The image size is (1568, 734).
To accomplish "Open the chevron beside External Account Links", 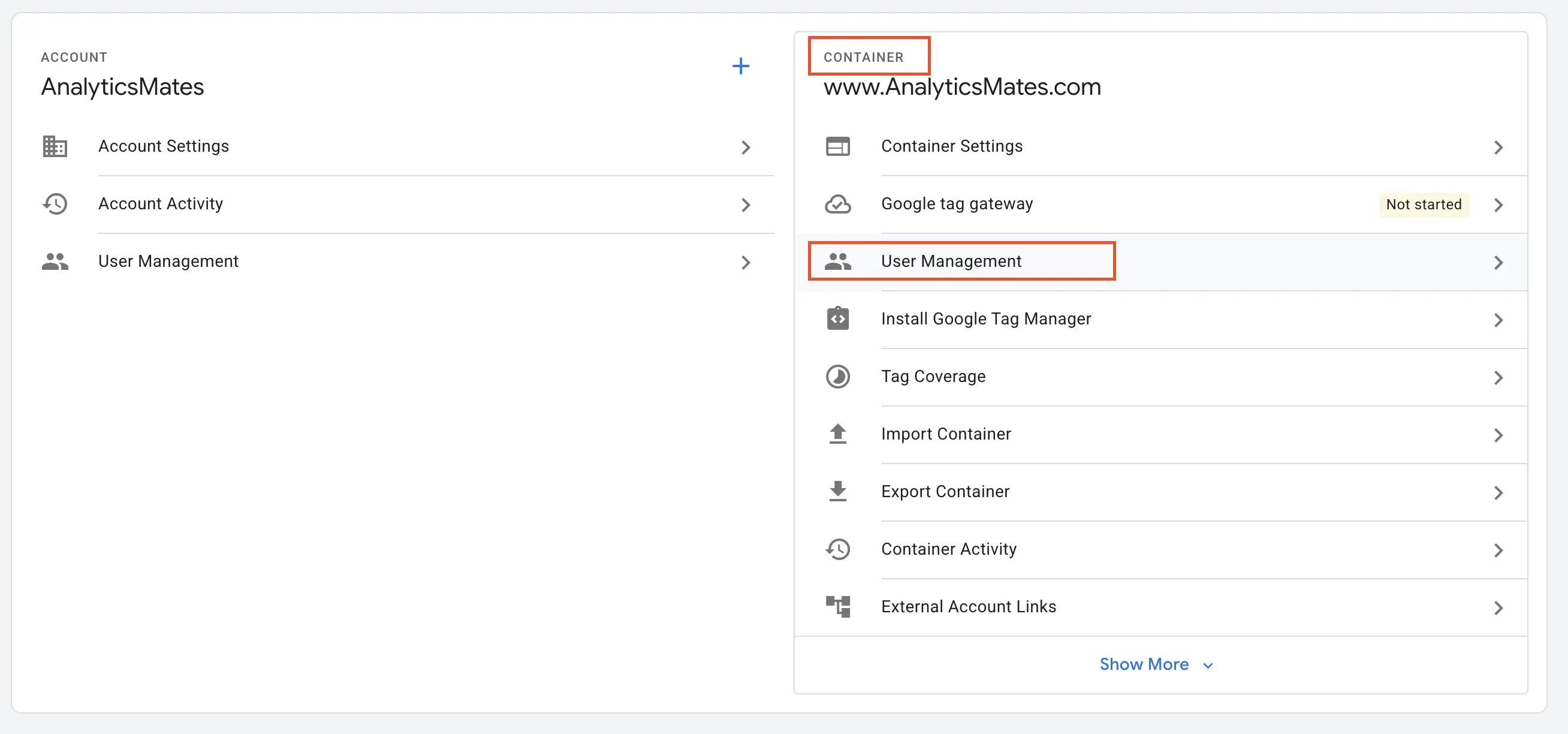I will click(x=1498, y=608).
